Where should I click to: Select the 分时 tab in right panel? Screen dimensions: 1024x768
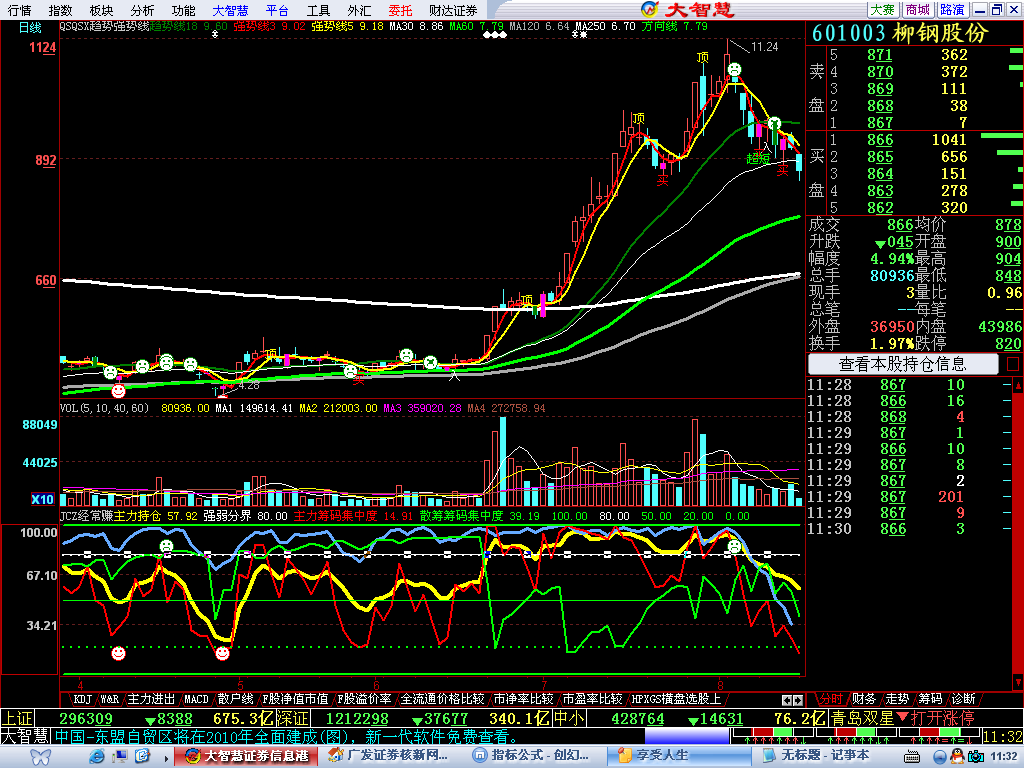point(831,699)
